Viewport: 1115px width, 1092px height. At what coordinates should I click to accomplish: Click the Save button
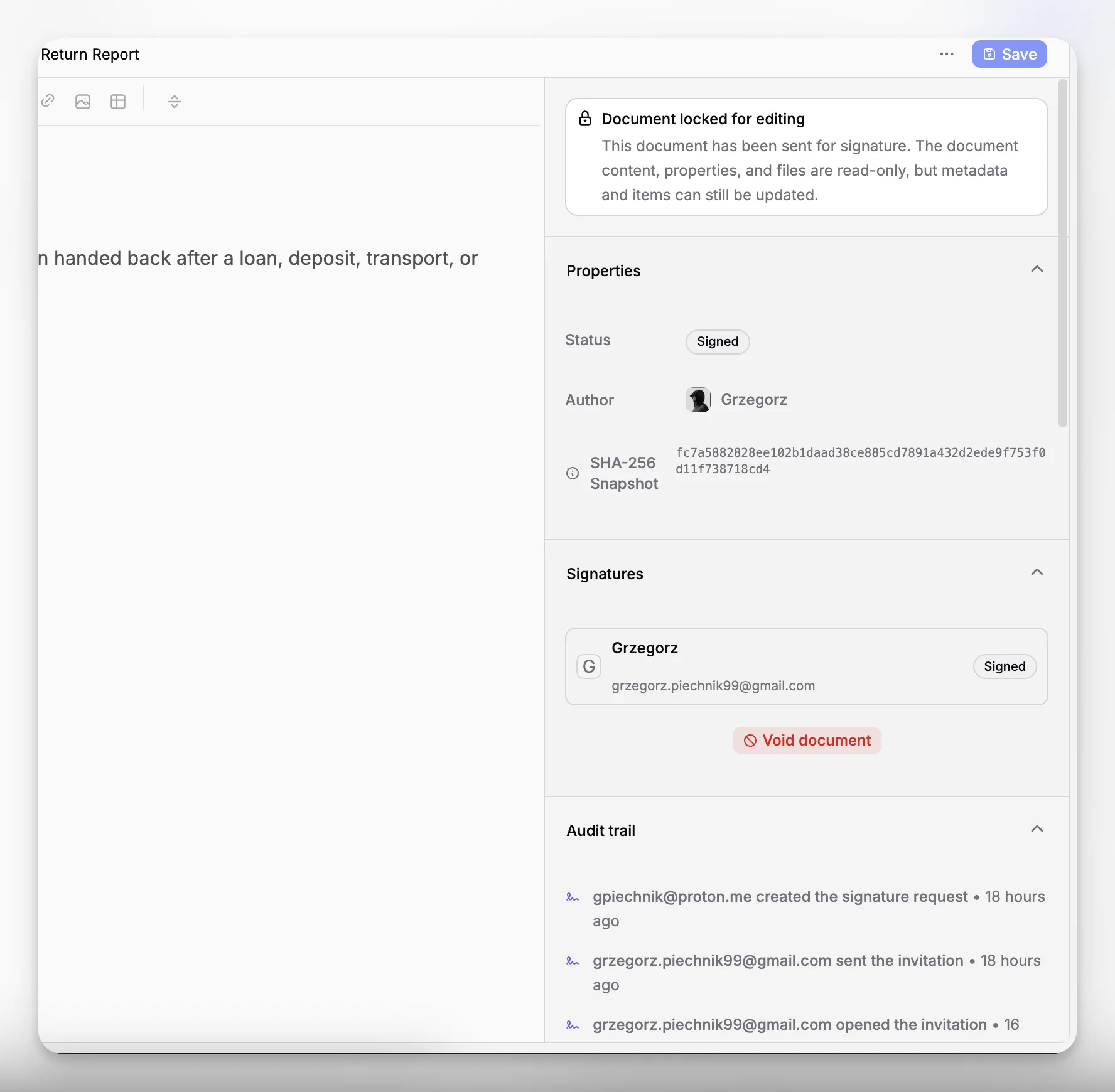[1009, 54]
